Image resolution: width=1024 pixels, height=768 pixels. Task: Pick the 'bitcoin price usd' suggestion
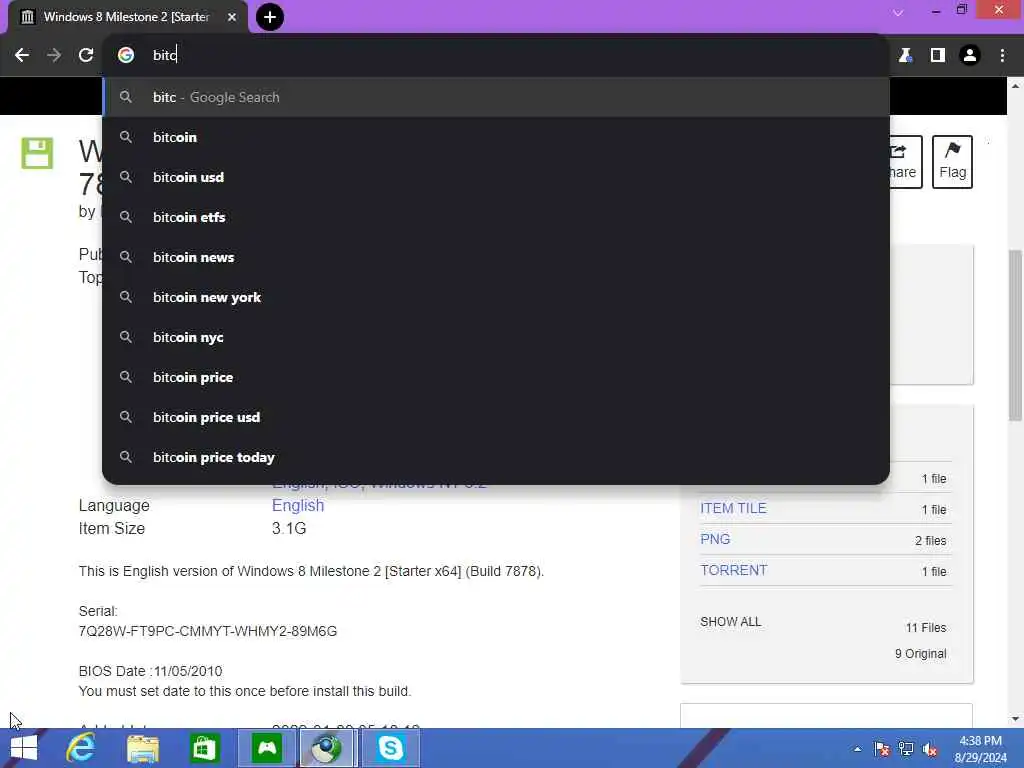496,417
